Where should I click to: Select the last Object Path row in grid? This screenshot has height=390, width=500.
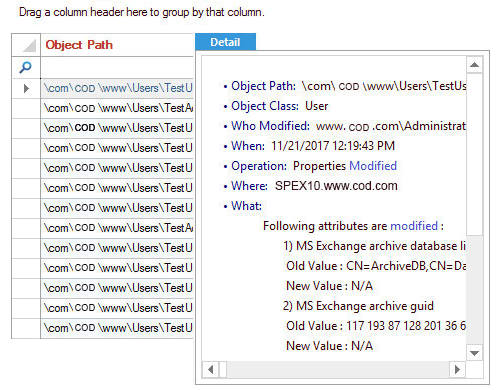[117, 328]
